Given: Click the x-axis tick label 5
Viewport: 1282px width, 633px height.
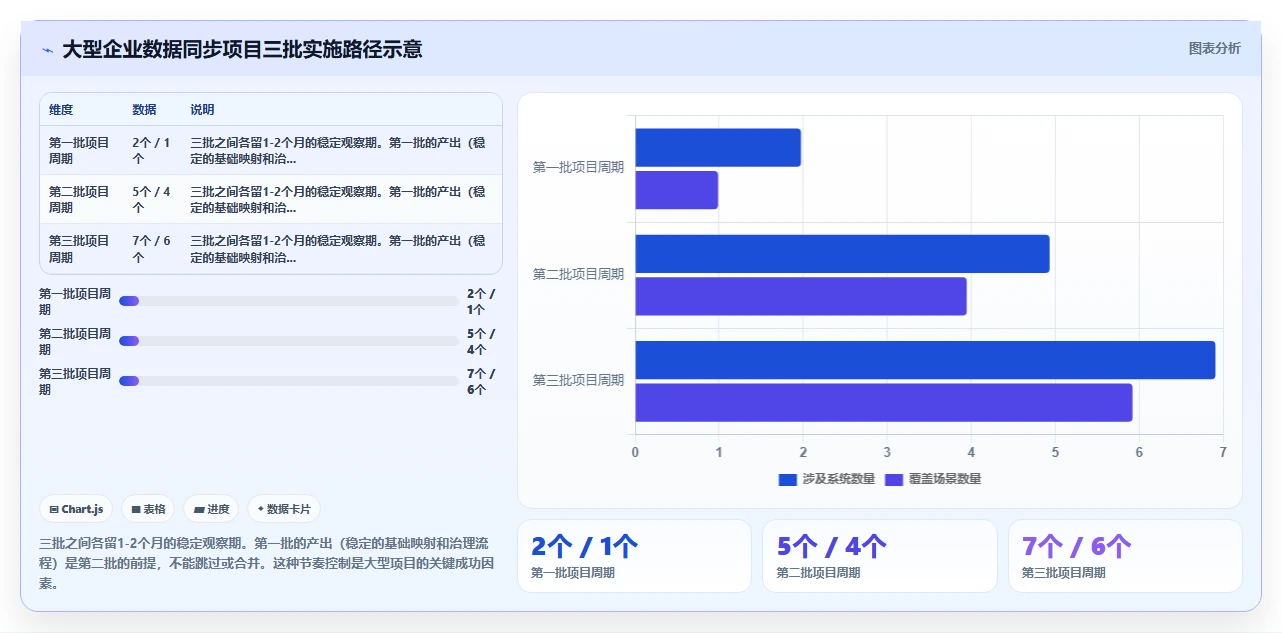Looking at the screenshot, I should click(1055, 452).
